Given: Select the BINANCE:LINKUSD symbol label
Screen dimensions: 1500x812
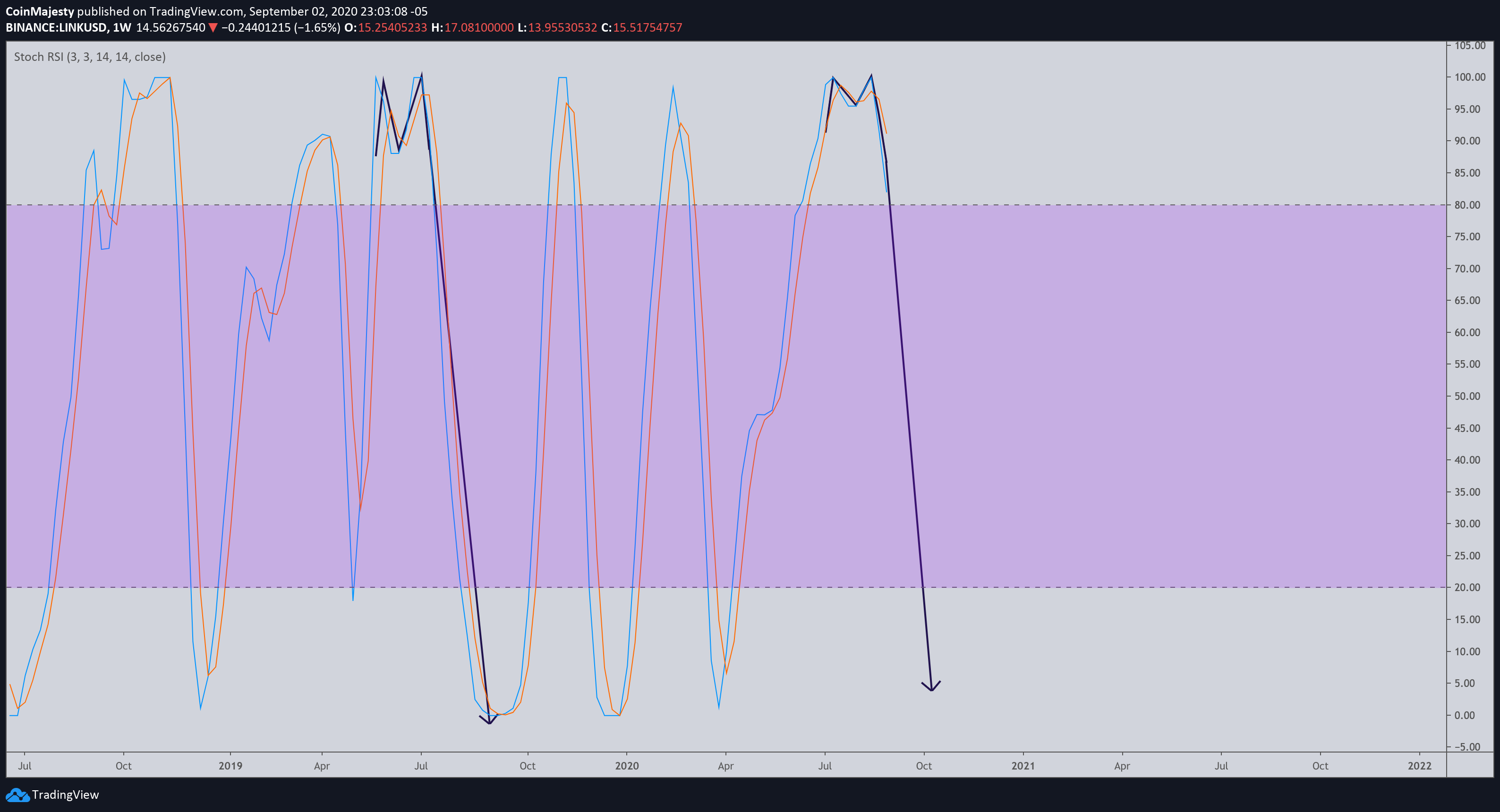Looking at the screenshot, I should click(x=56, y=27).
